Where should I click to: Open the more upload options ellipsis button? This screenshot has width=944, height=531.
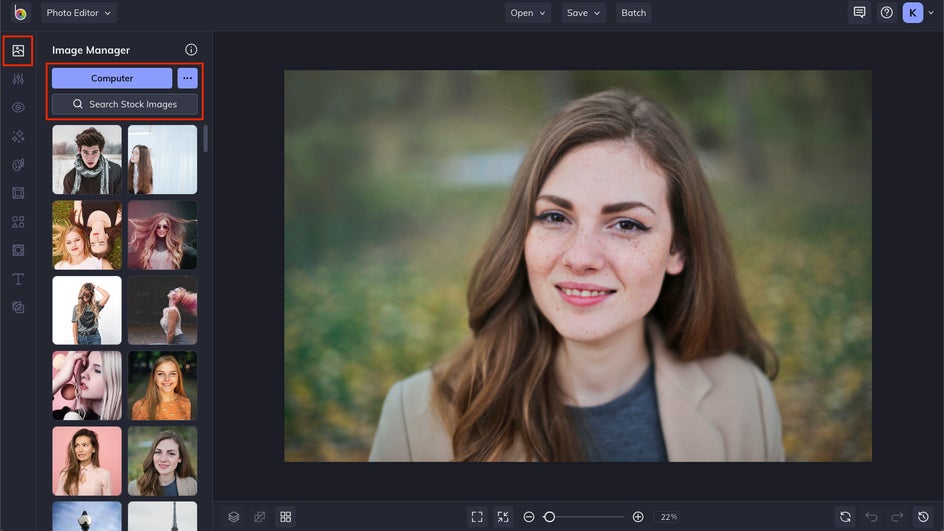click(187, 78)
